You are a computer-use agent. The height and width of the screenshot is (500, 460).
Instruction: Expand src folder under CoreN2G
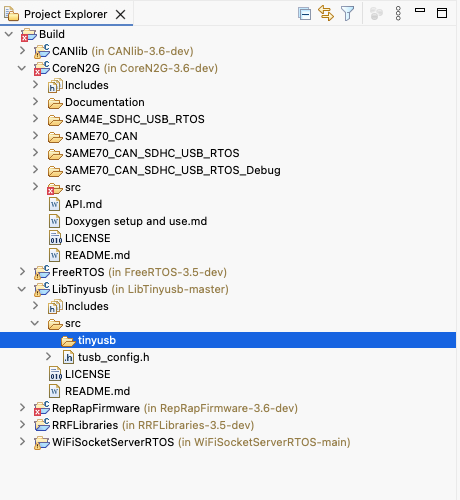pyautogui.click(x=36, y=187)
